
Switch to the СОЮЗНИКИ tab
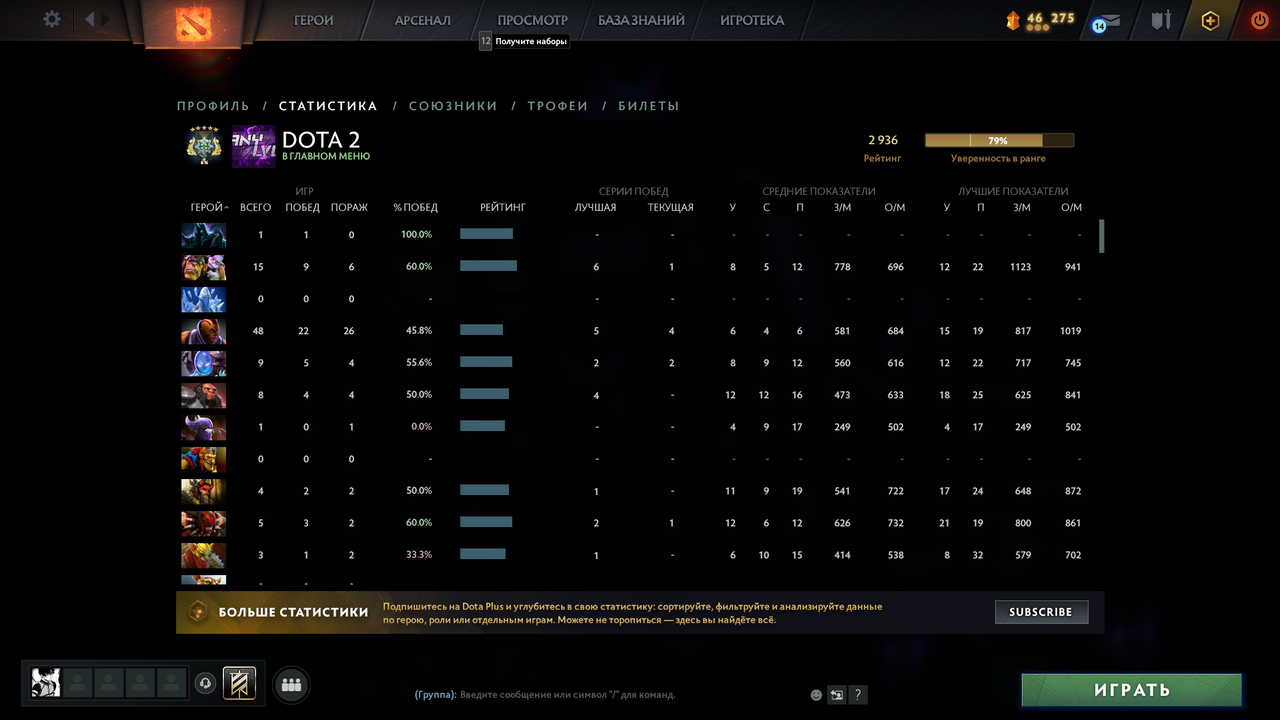coord(453,106)
